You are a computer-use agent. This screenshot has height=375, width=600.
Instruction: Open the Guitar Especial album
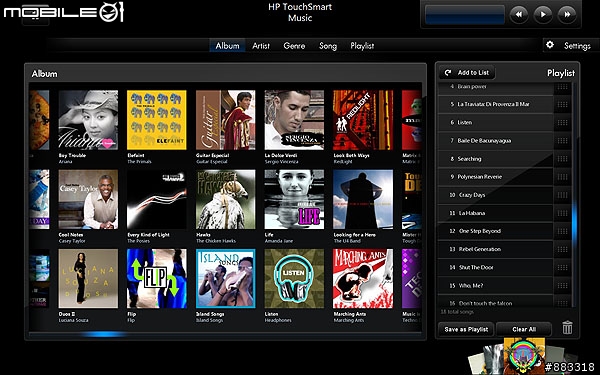tap(225, 120)
